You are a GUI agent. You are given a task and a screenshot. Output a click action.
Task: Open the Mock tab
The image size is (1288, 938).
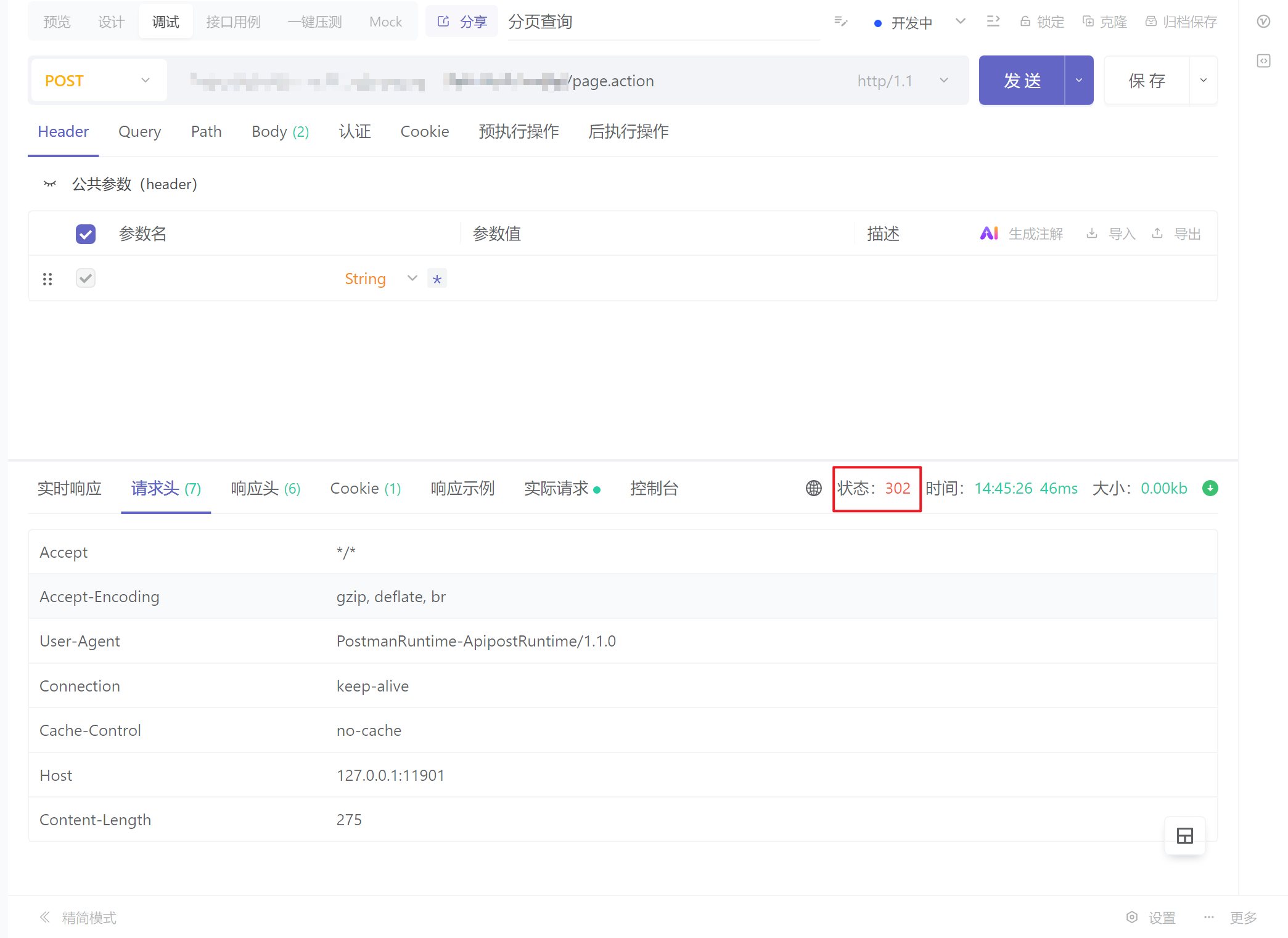coord(385,22)
